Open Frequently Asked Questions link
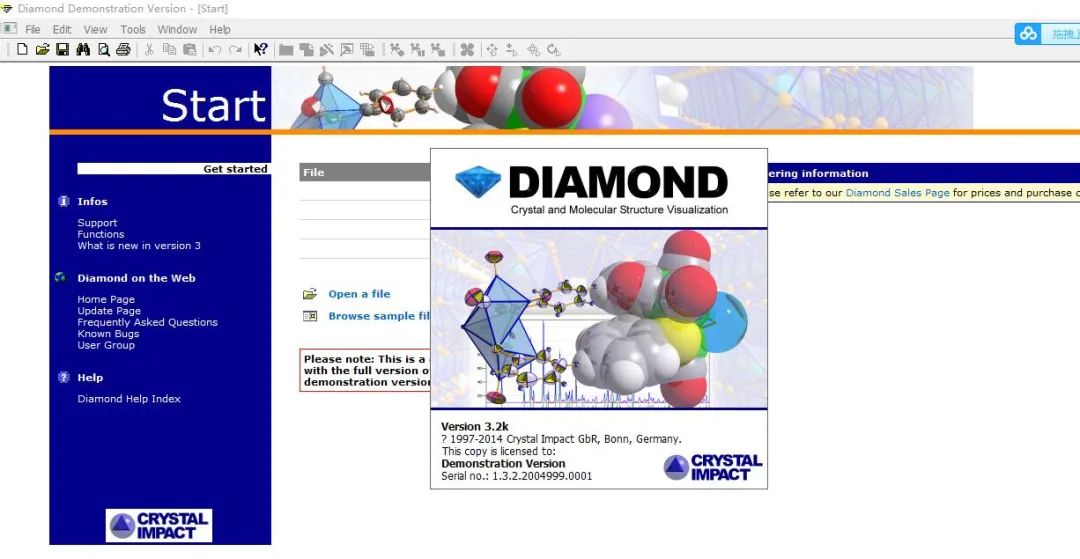The height and width of the screenshot is (559, 1080). [x=147, y=322]
